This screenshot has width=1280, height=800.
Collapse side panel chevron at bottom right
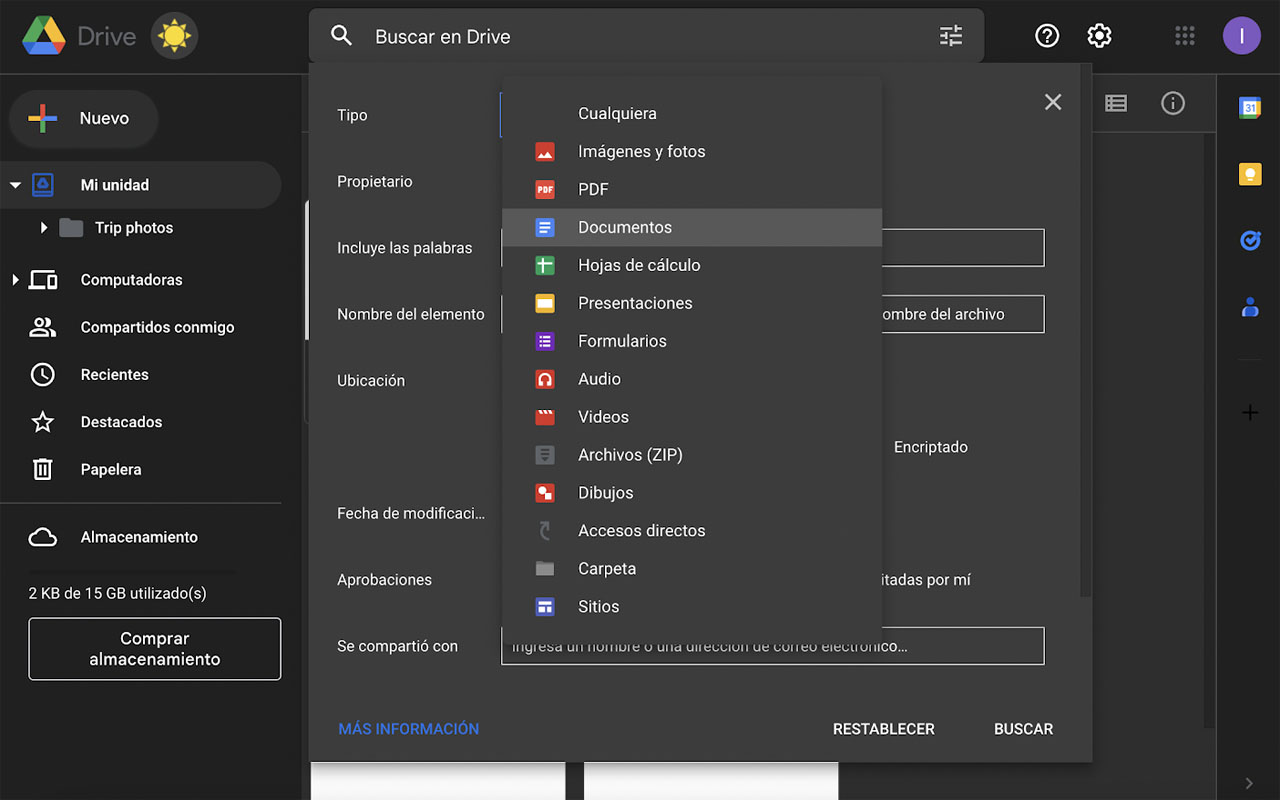[1249, 783]
